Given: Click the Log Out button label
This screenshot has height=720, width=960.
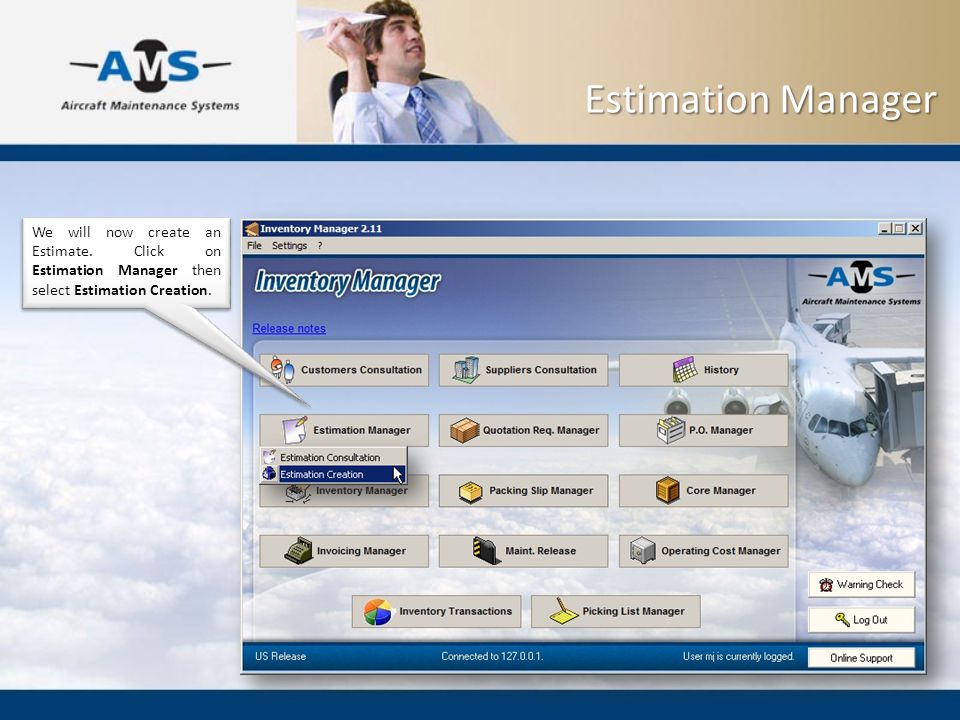Looking at the screenshot, I should coord(870,620).
